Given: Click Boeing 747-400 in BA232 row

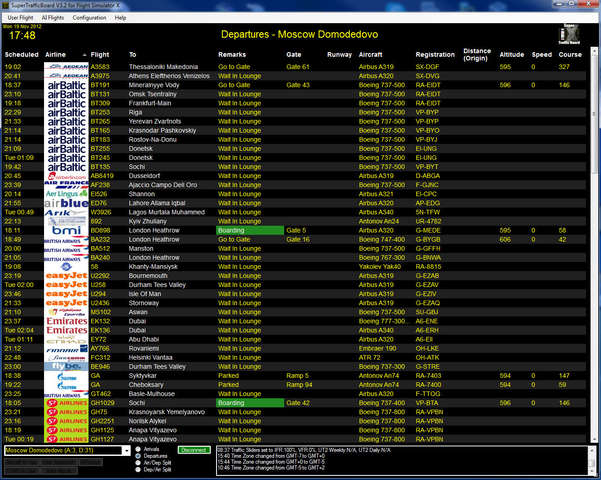Looking at the screenshot, I should click(x=382, y=240).
